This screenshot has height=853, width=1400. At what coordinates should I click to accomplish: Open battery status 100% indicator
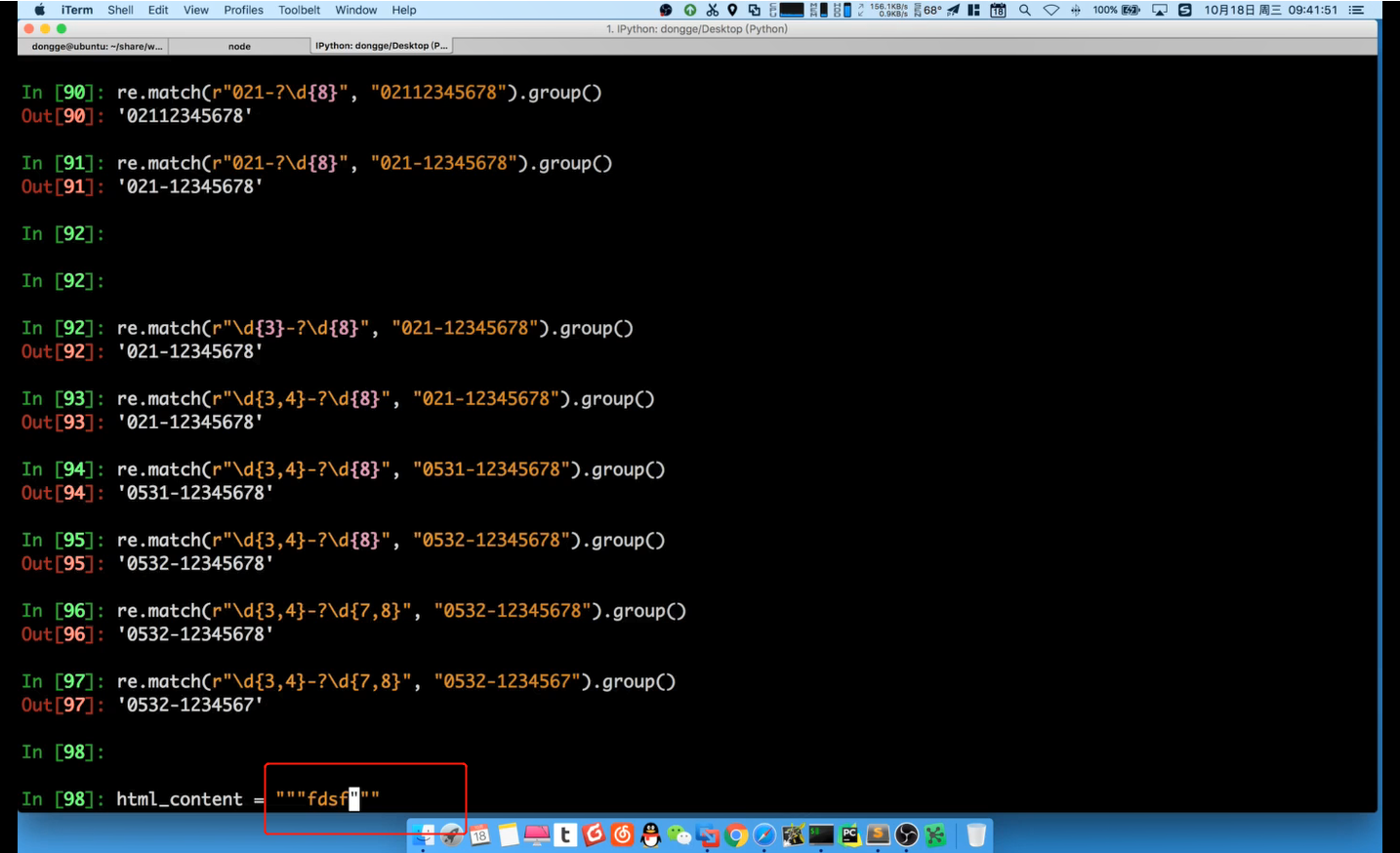(x=1116, y=10)
